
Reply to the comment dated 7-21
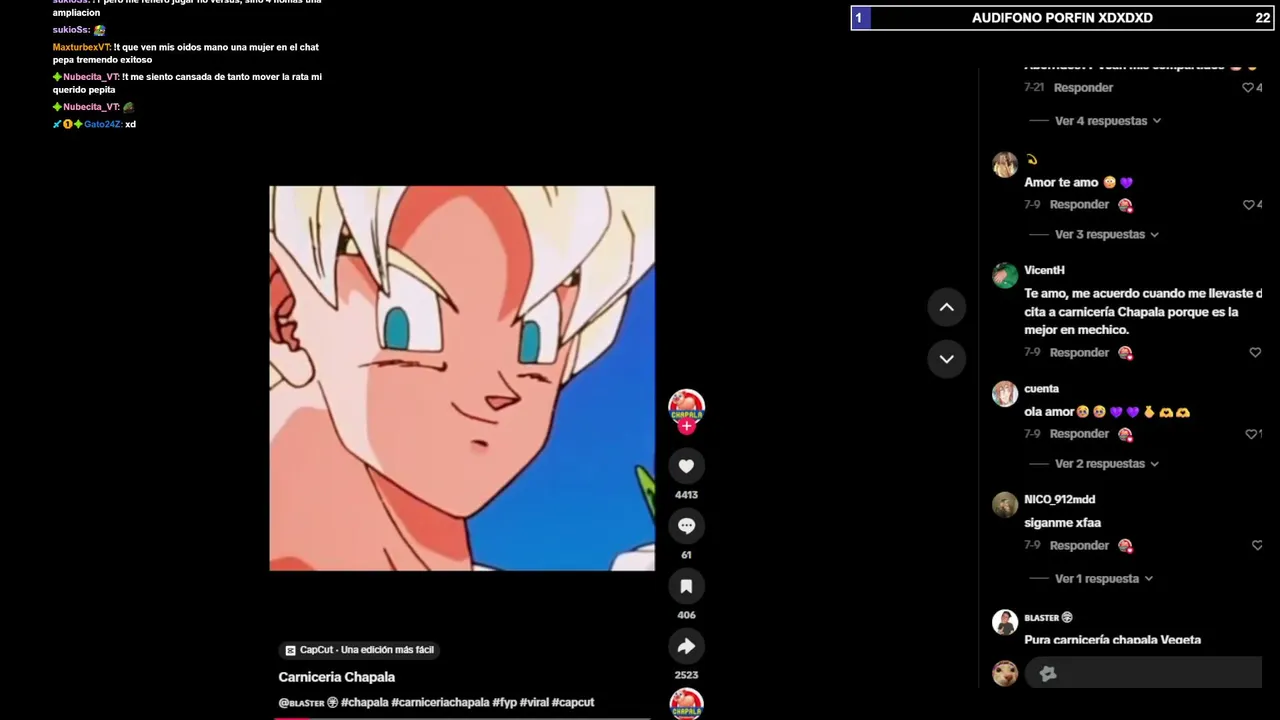1083,88
